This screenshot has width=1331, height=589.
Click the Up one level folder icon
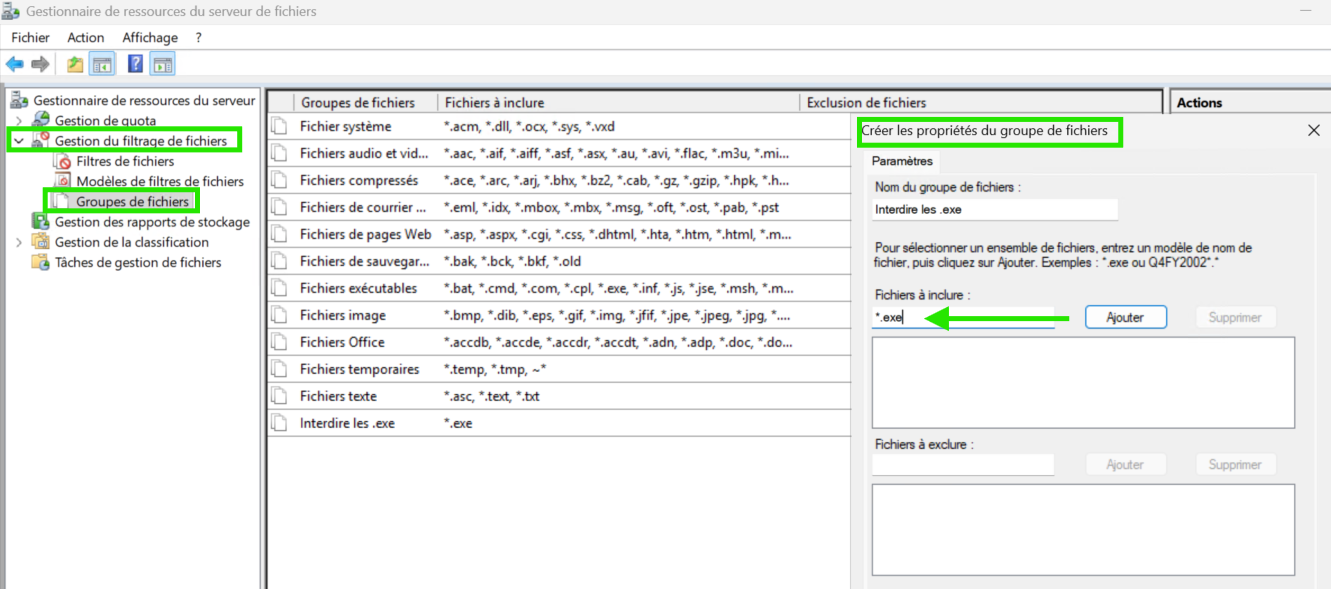(x=75, y=65)
